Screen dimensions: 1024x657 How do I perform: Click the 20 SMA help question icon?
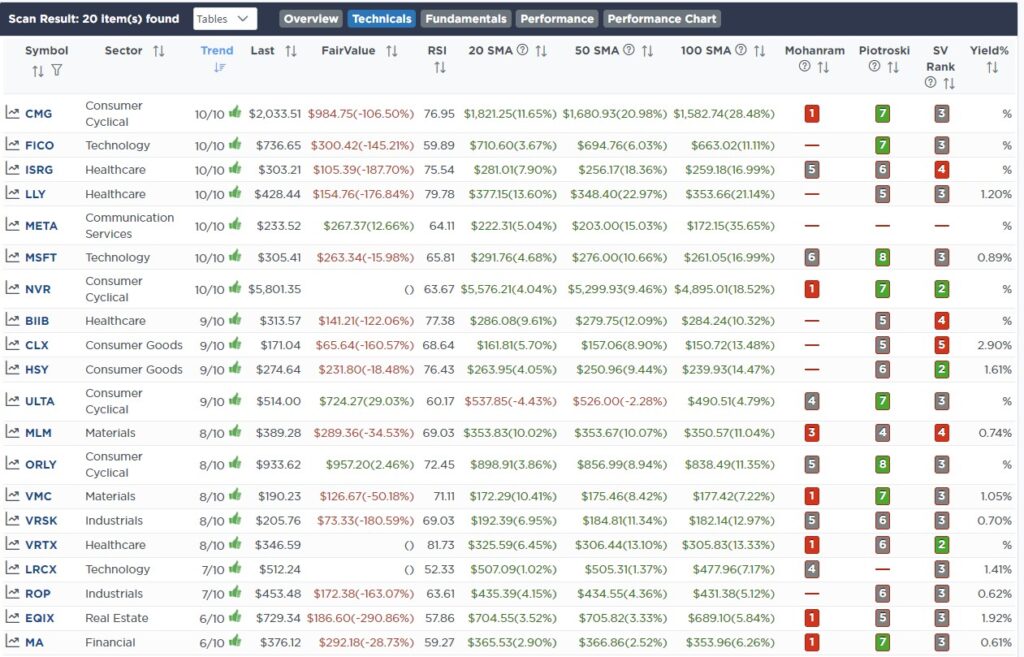coord(522,50)
